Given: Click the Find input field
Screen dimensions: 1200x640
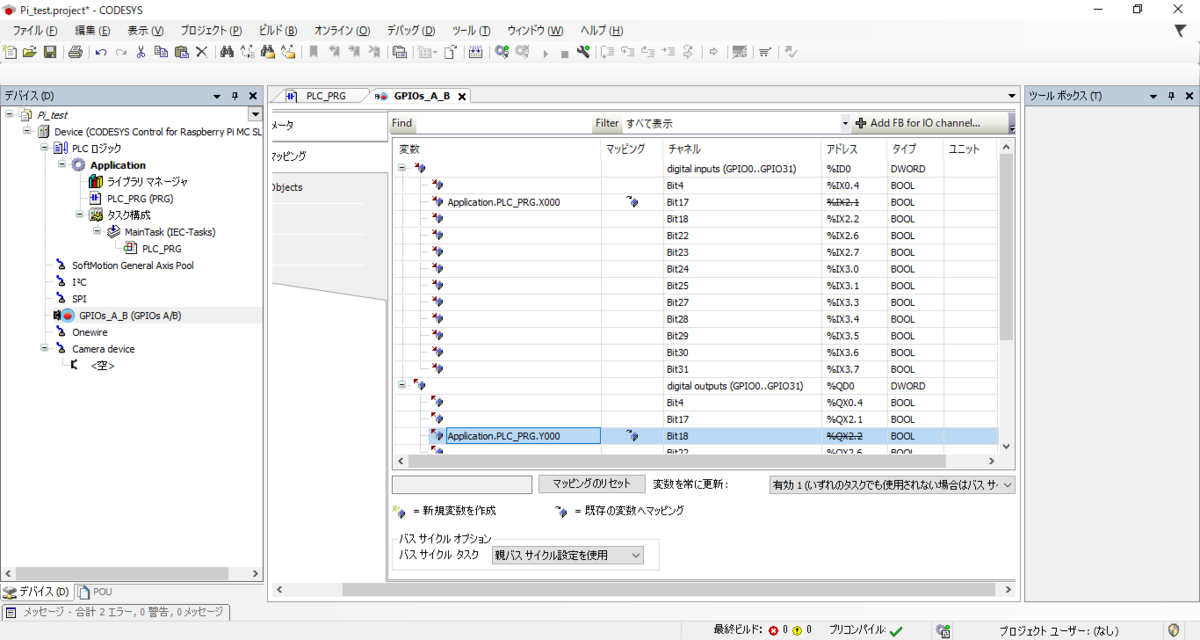Looking at the screenshot, I should point(503,123).
